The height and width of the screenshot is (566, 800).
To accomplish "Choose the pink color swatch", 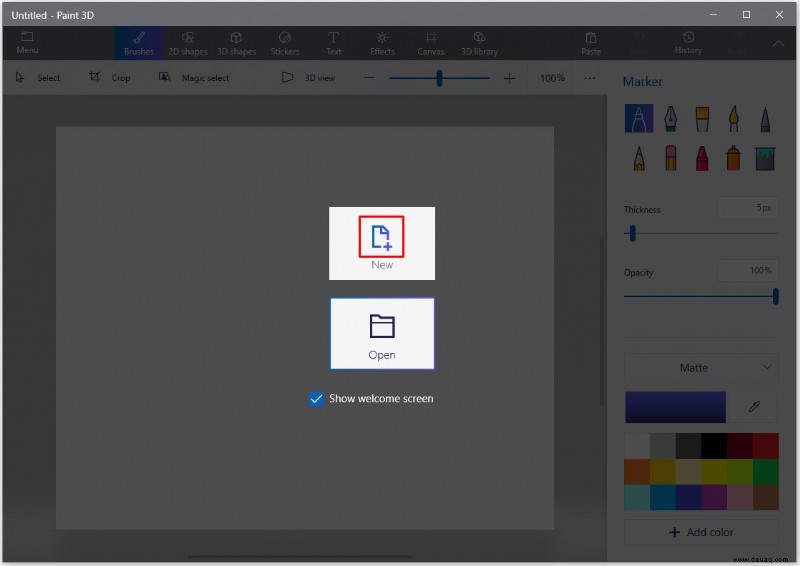I will pyautogui.click(x=740, y=497).
